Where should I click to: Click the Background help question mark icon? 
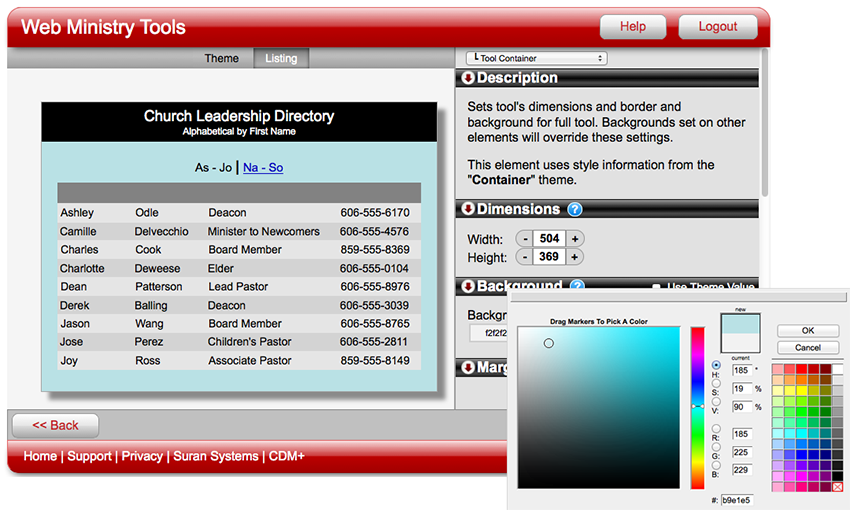point(577,287)
